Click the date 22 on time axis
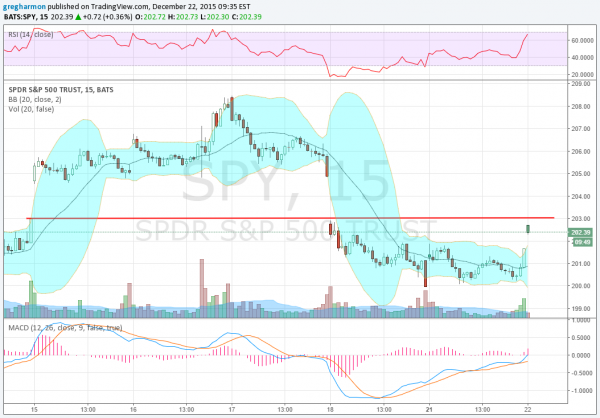Image resolution: width=600 pixels, height=418 pixels. point(528,409)
